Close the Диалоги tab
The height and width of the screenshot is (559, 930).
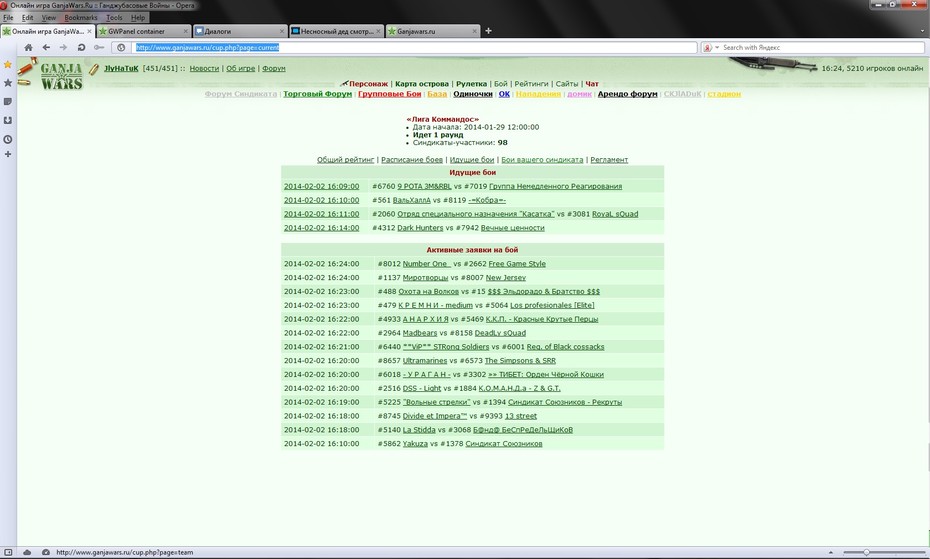282,31
